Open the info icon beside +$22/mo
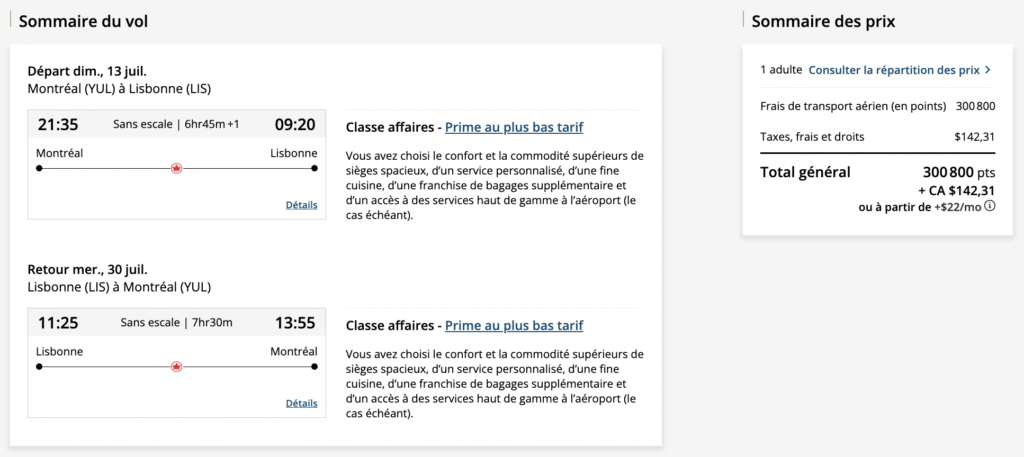This screenshot has width=1024, height=457. (990, 206)
